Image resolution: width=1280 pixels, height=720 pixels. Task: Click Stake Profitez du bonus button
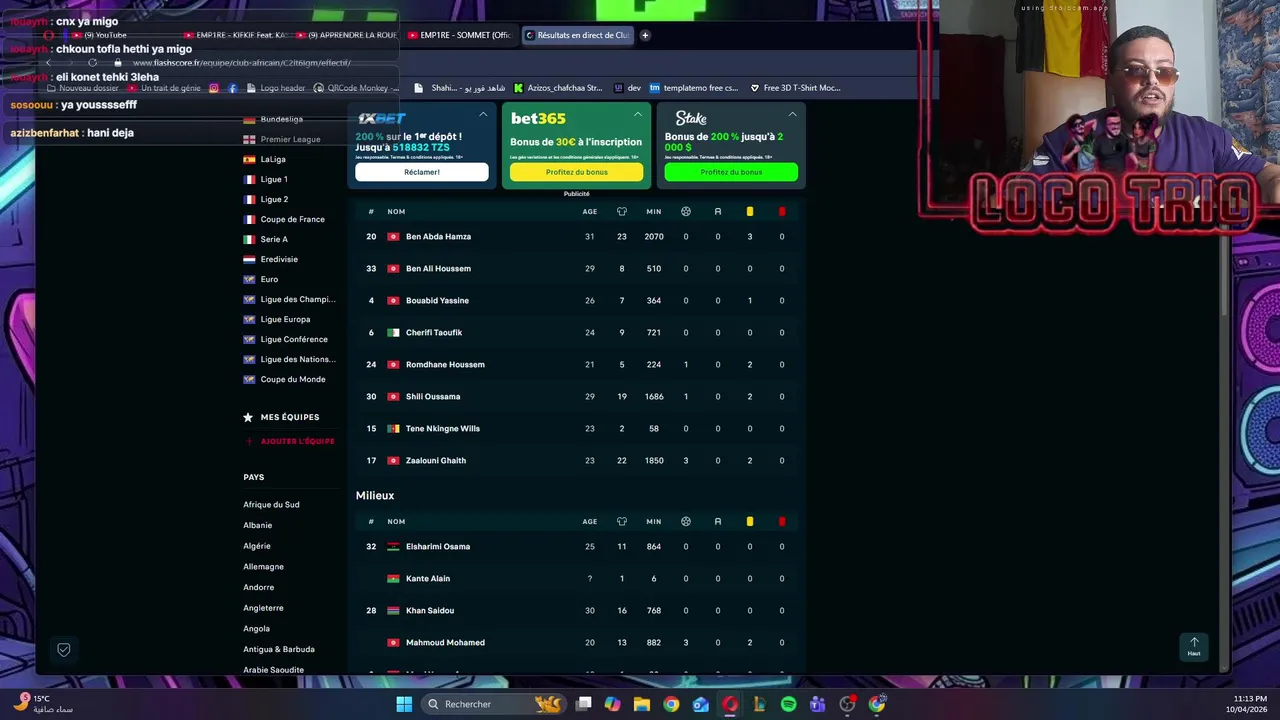(731, 172)
